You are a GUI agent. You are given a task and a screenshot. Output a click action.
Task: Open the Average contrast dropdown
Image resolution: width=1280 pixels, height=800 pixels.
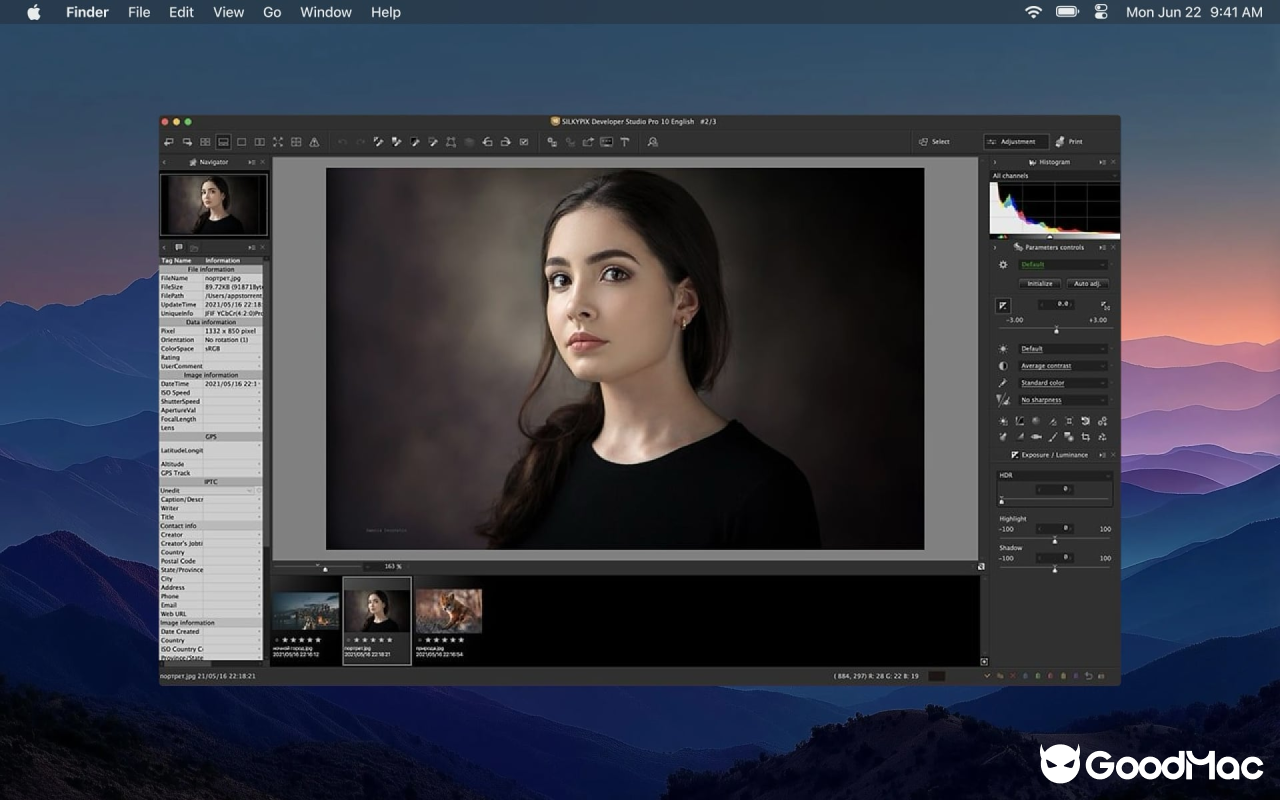(x=1063, y=366)
